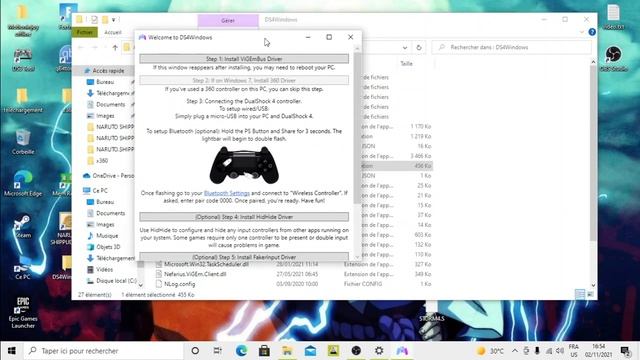Click the Rechercher dans DS4Windows search field

[512, 47]
